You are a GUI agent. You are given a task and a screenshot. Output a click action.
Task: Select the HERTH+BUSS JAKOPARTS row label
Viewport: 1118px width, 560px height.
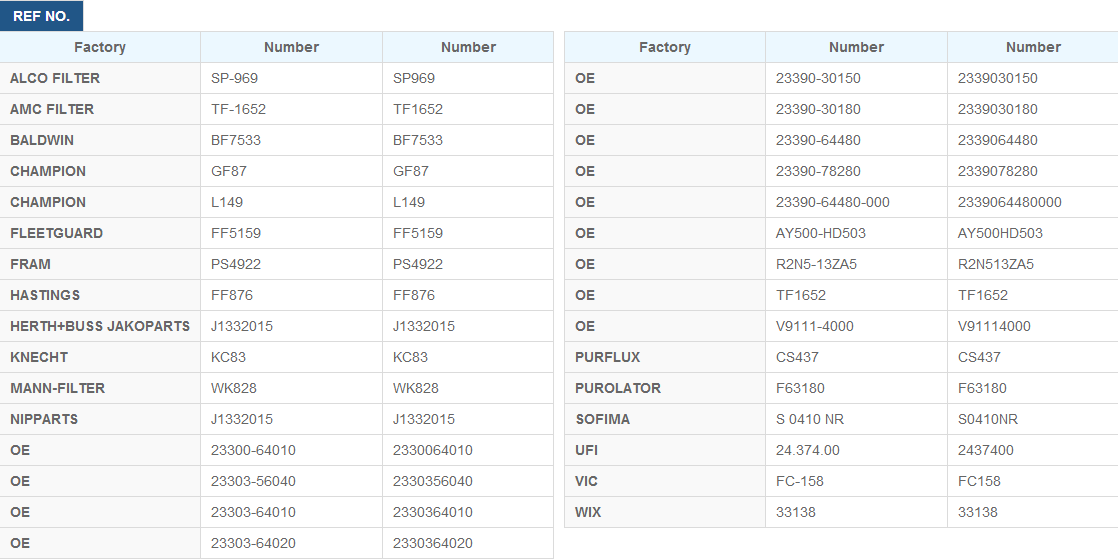pyautogui.click(x=100, y=326)
